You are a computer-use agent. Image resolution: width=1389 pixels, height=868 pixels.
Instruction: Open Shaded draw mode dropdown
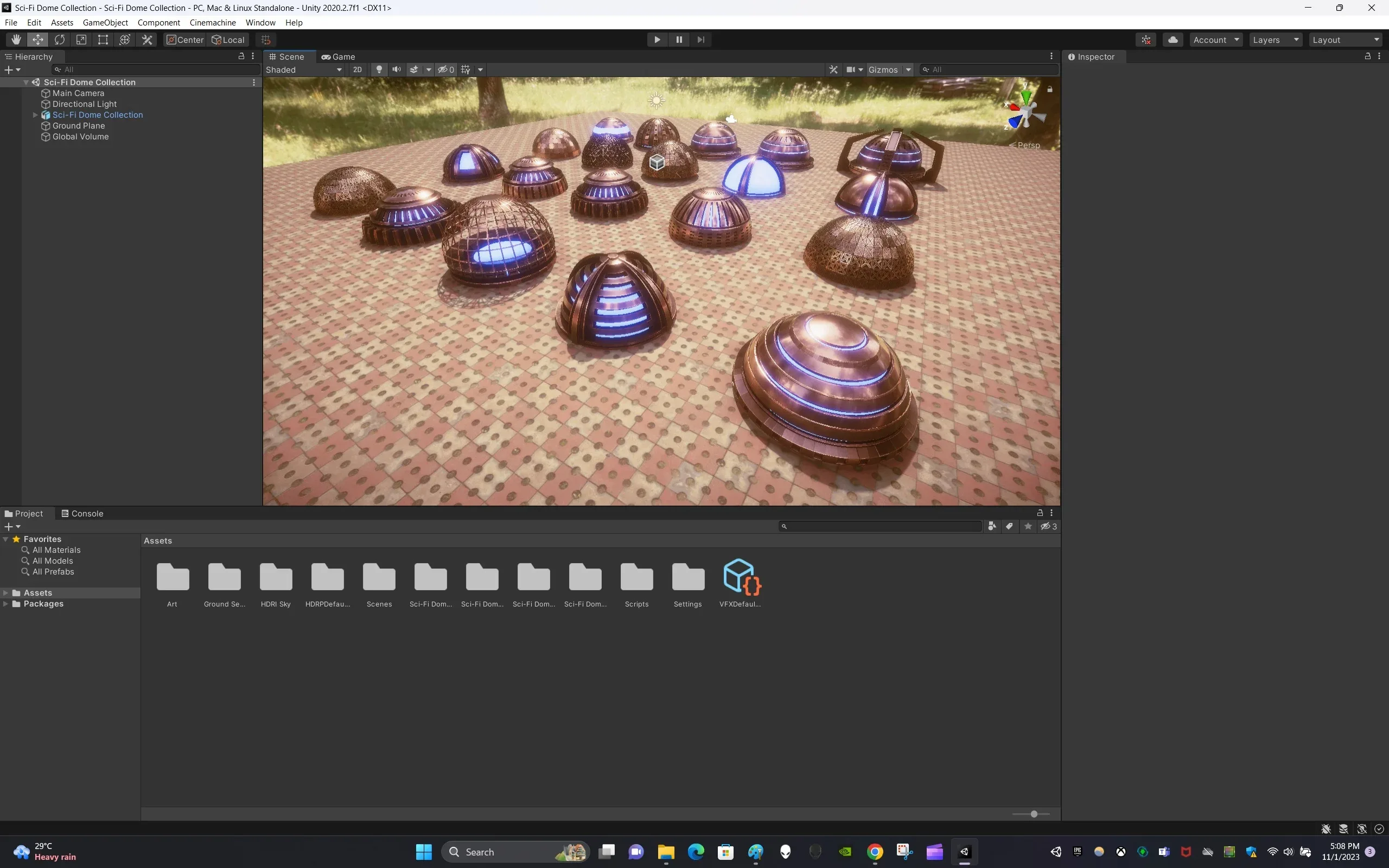point(304,69)
